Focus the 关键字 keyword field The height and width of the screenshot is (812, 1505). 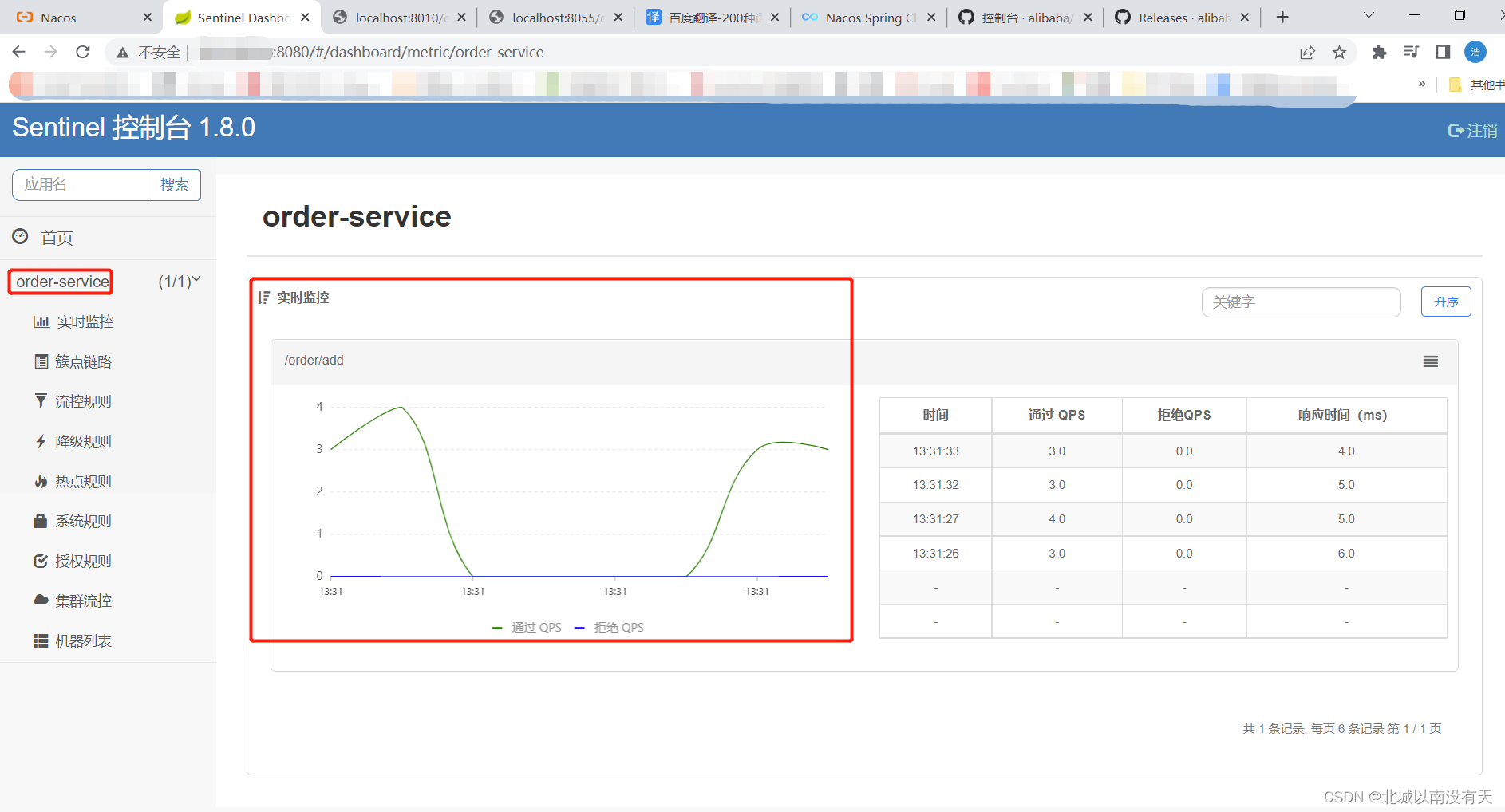click(x=1301, y=302)
